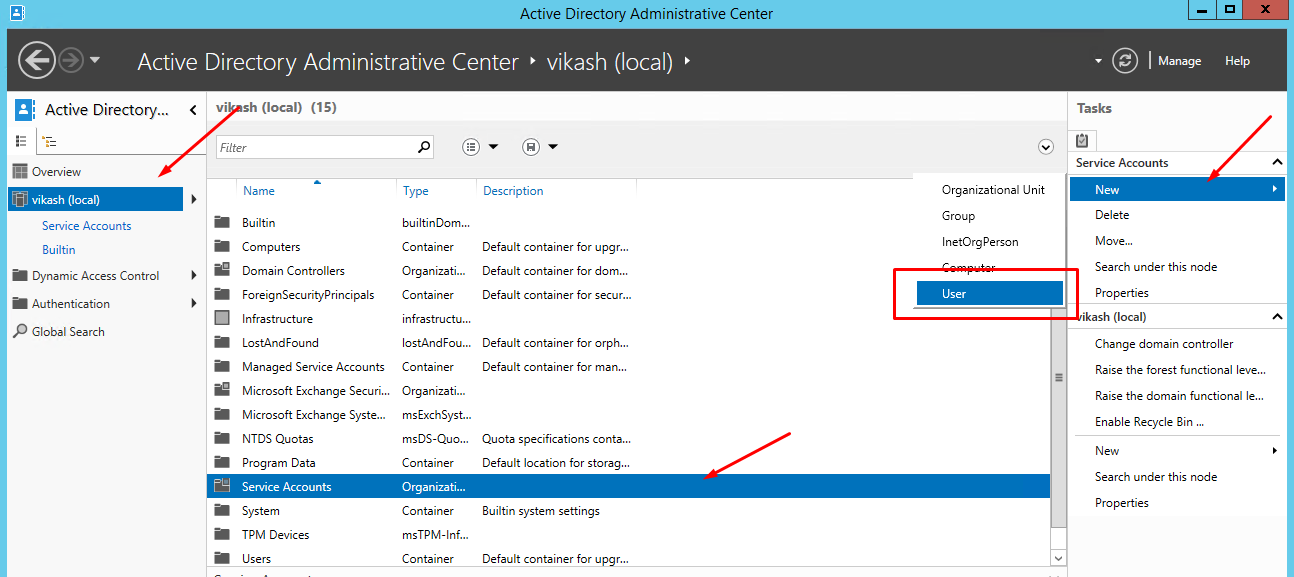Open Builtin link in navigation pane
Viewport: 1294px width, 577px height.
click(59, 250)
